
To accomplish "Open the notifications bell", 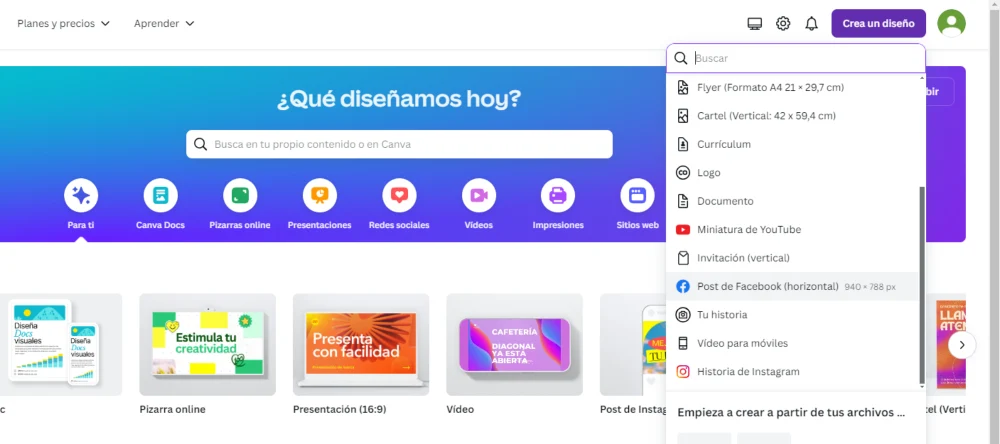I will point(811,24).
